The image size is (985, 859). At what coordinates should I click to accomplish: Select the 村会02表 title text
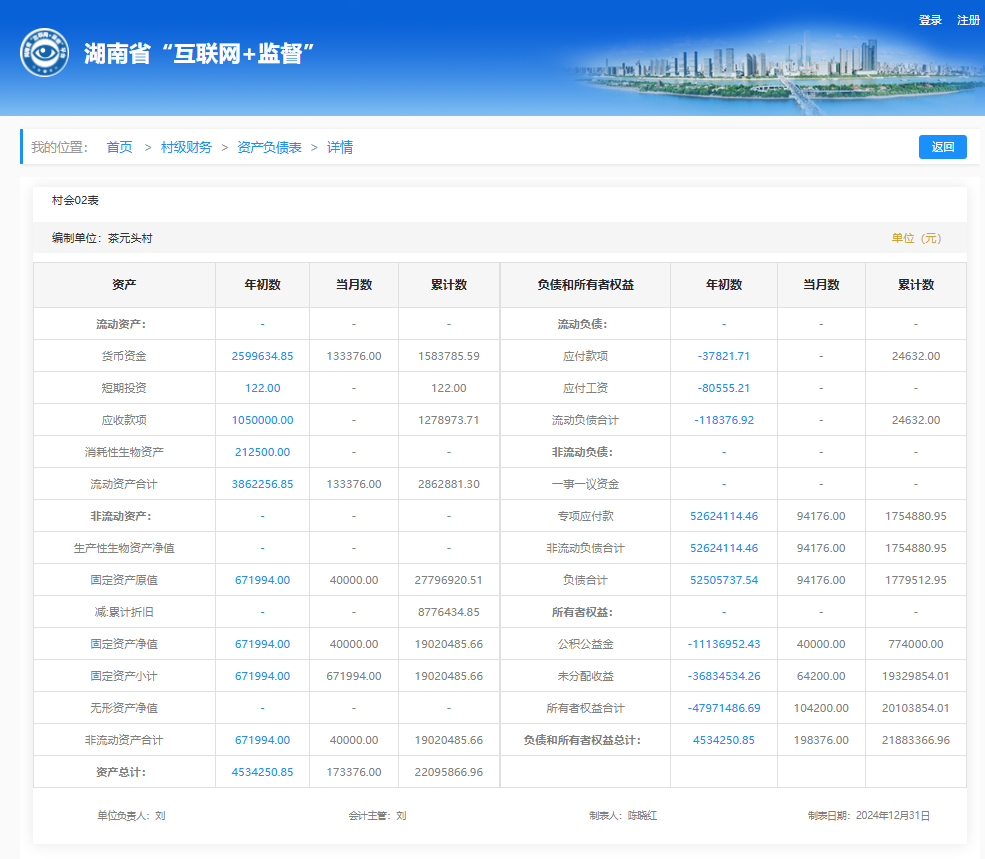[x=75, y=200]
